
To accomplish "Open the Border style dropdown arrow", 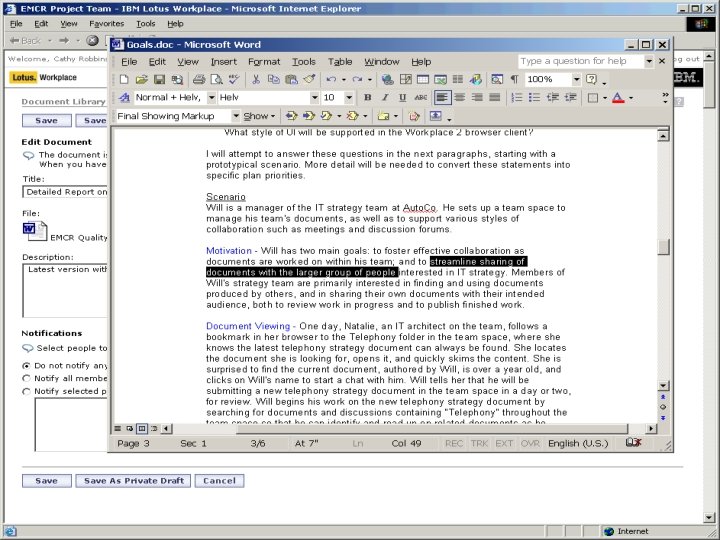I will coord(605,98).
